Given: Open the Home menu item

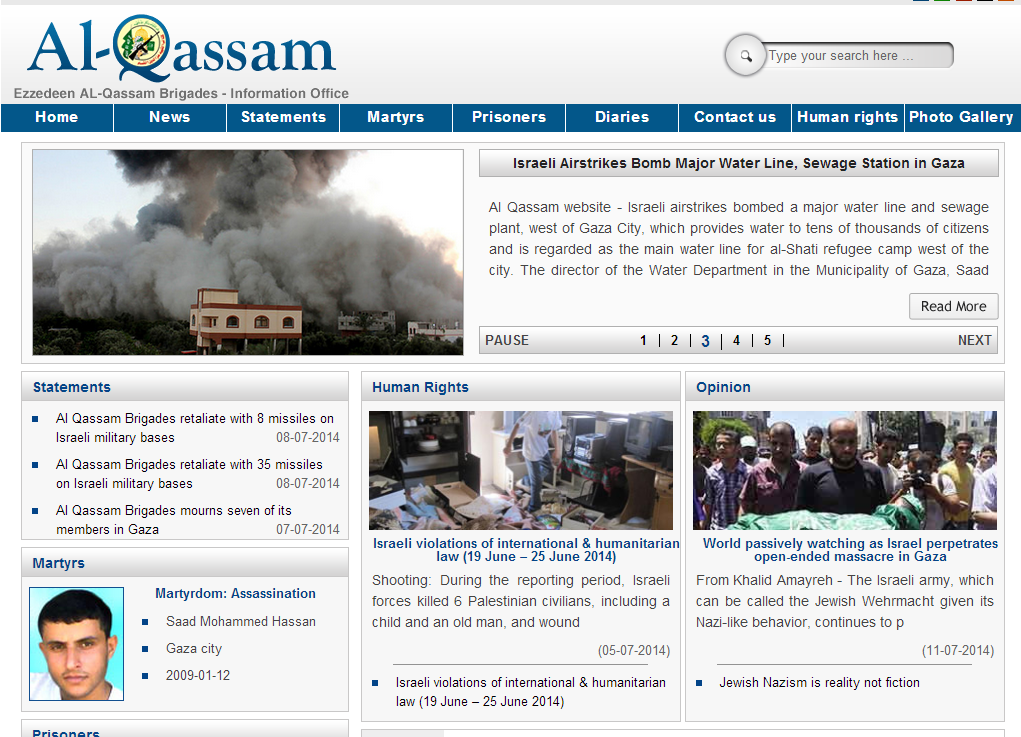Looking at the screenshot, I should point(57,117).
